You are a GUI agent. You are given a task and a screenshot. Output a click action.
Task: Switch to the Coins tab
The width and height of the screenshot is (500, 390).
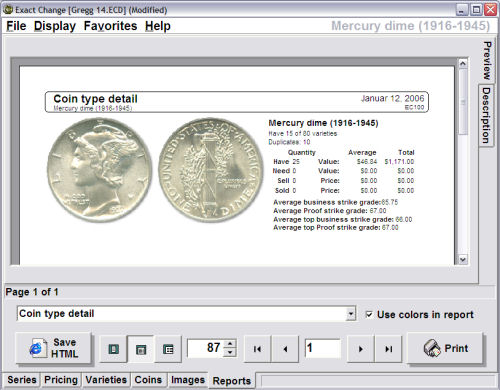click(x=148, y=380)
